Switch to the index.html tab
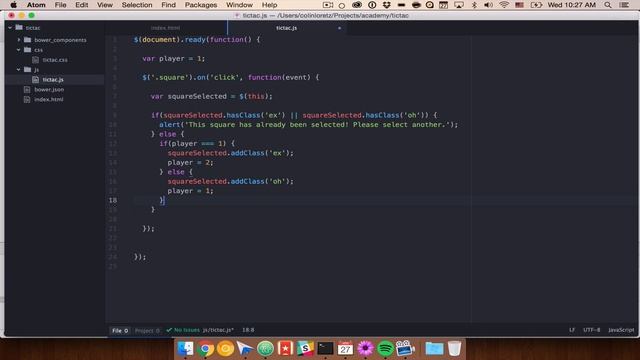Screen dimensions: 640x360 (165, 28)
